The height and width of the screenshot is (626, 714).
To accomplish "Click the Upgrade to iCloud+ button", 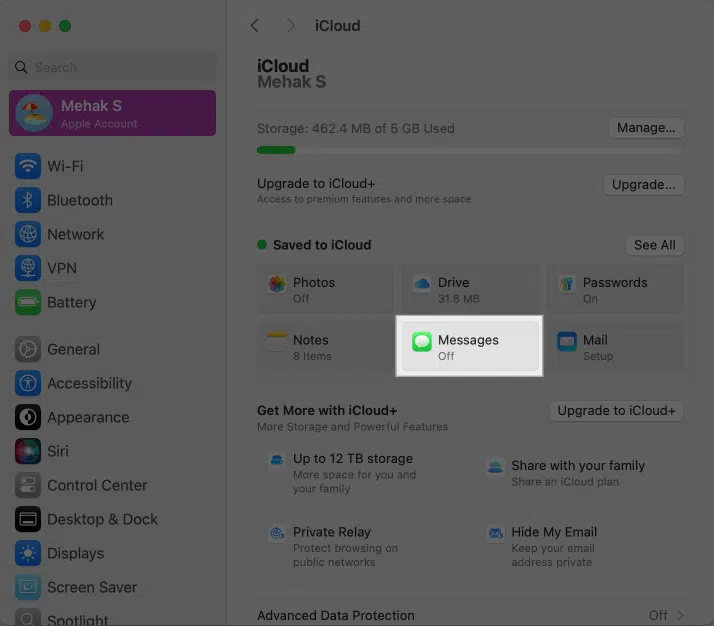I will (x=616, y=411).
